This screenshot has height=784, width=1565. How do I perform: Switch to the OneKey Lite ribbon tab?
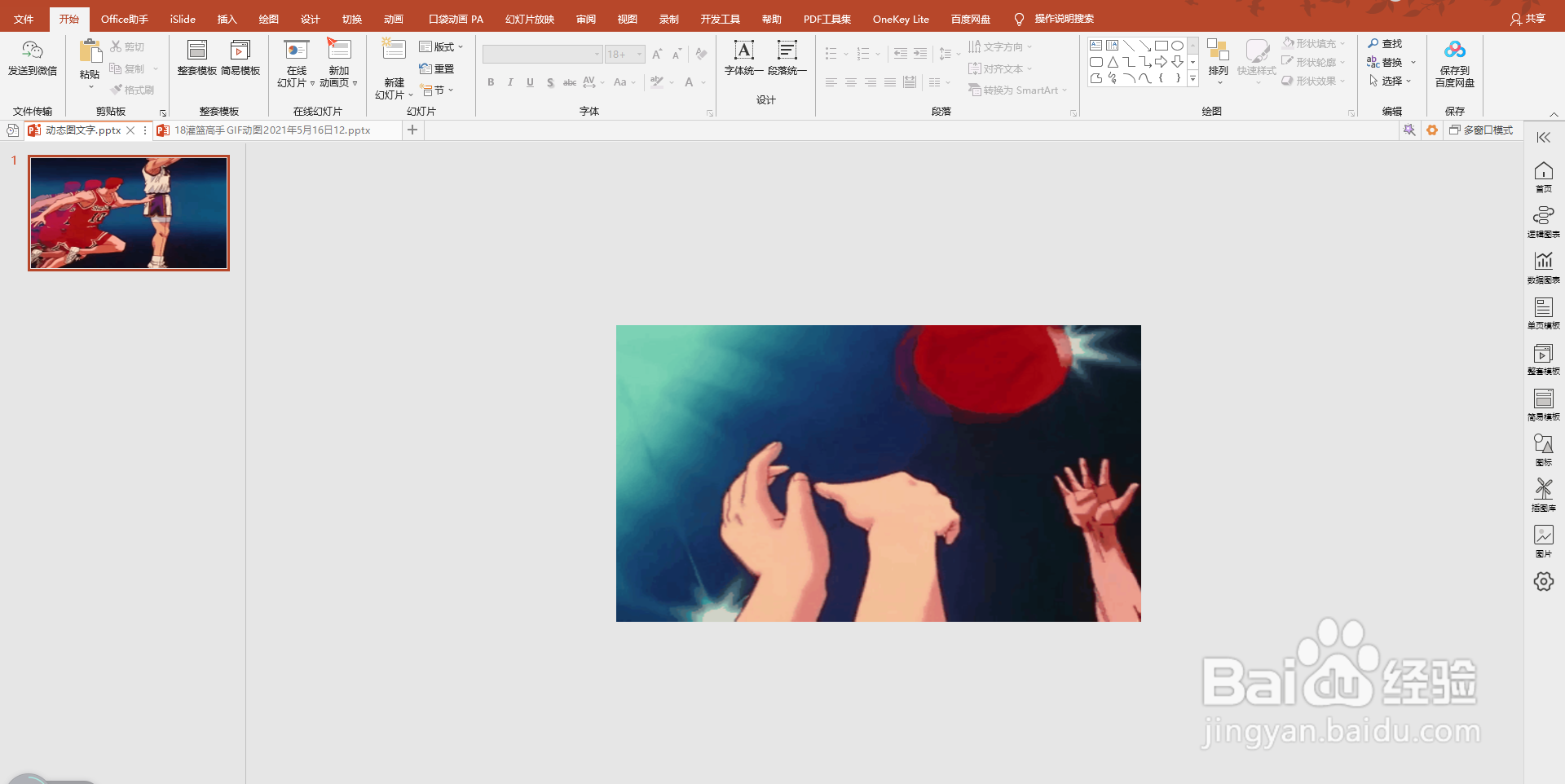point(901,19)
